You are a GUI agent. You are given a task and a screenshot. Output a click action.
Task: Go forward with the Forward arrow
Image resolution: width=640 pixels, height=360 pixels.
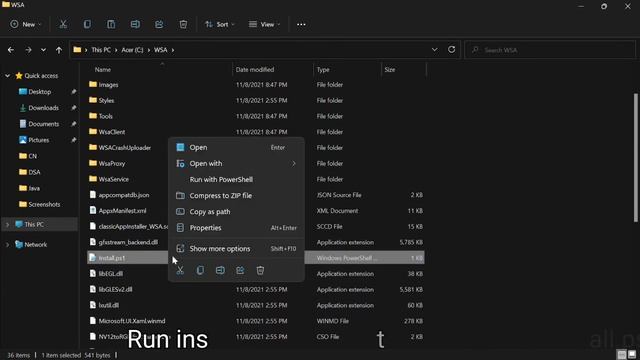click(x=28, y=50)
